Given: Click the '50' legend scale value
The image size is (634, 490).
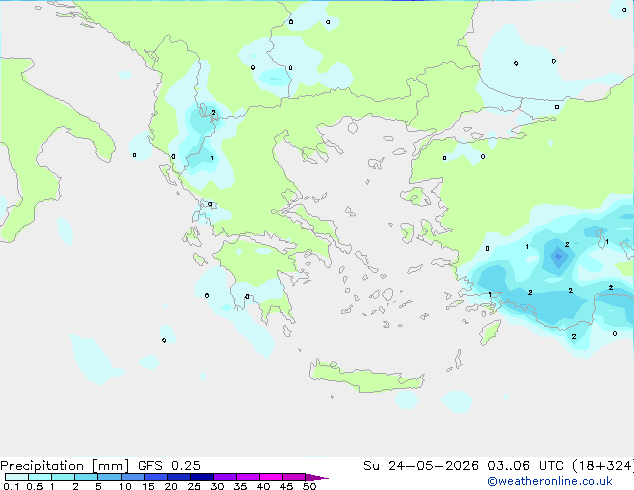Looking at the screenshot, I should (x=309, y=486).
